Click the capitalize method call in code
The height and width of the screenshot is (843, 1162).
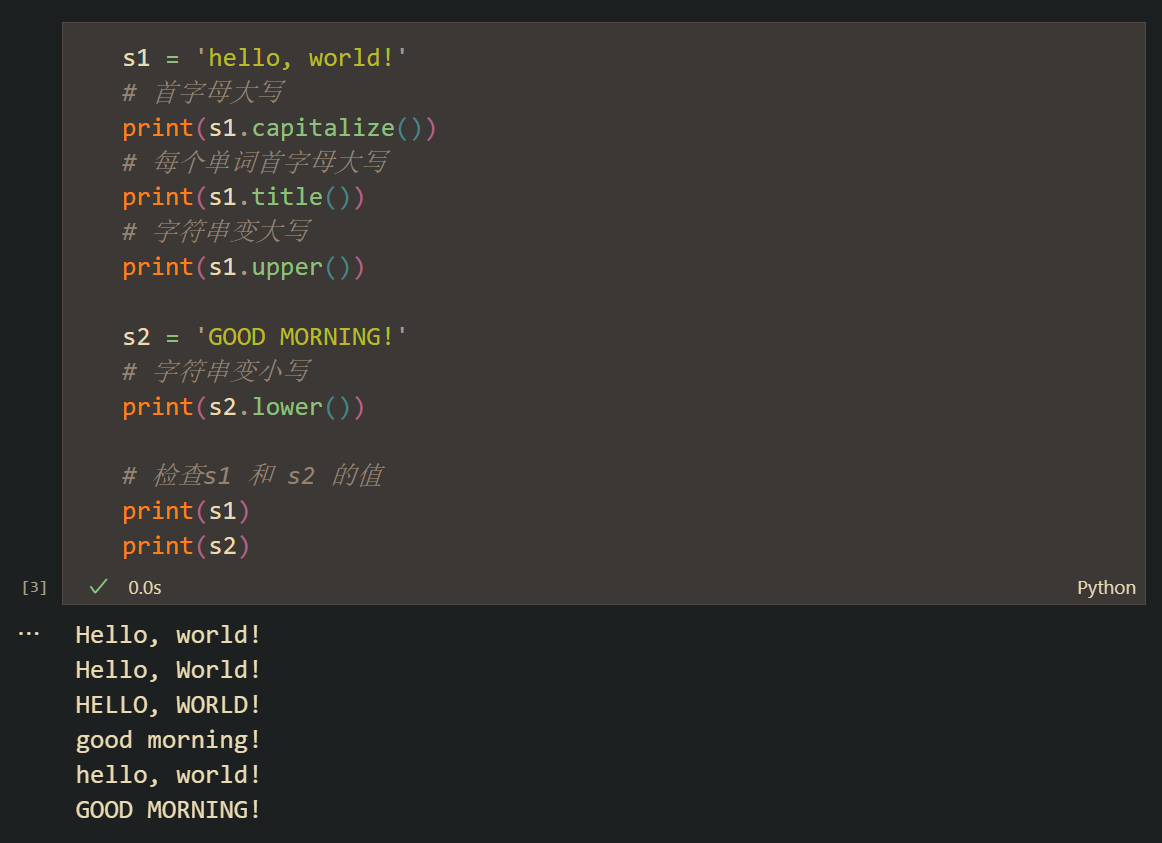tap(322, 128)
